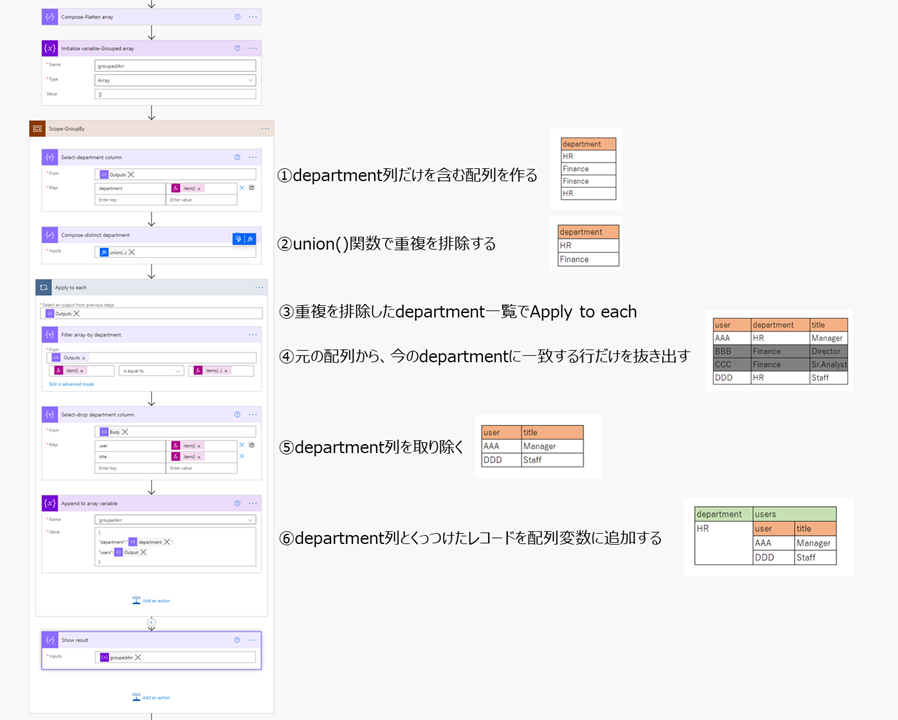Screen dimensions: 898x720
Task: Open the 'is equal to' operator dropdown
Action: [x=150, y=369]
